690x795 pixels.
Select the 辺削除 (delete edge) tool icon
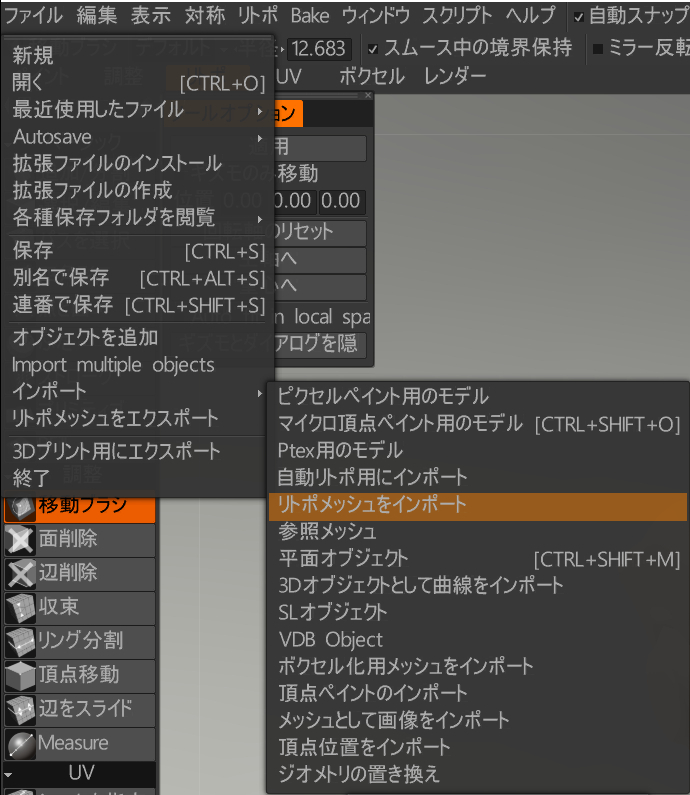click(20, 574)
